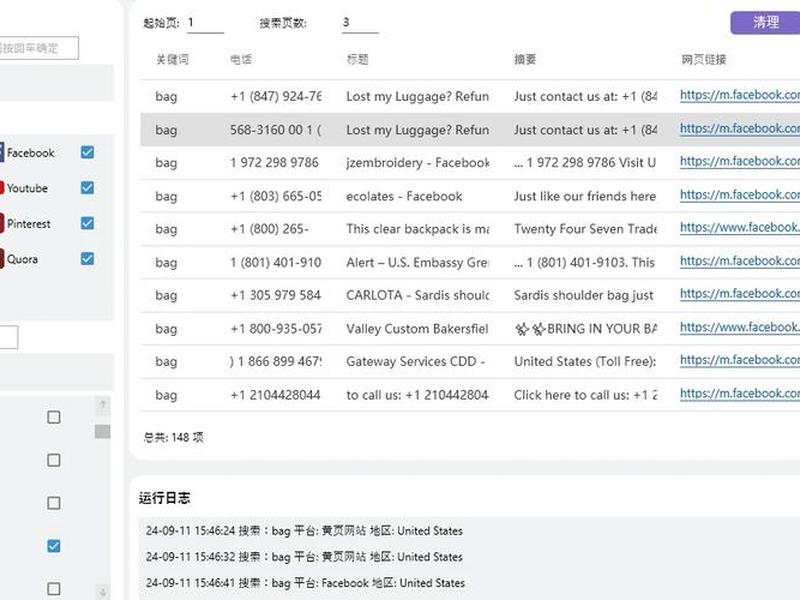Click log entry at 15:46:32
This screenshot has width=800, height=600.
(x=304, y=557)
